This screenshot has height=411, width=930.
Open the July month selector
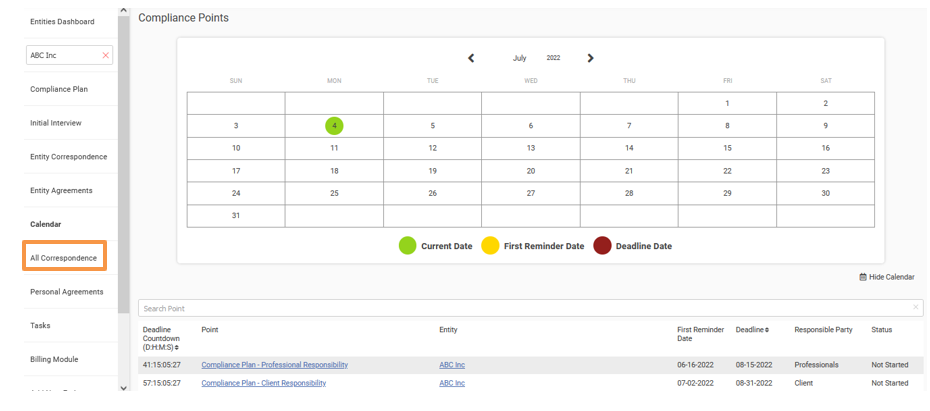pyautogui.click(x=519, y=58)
